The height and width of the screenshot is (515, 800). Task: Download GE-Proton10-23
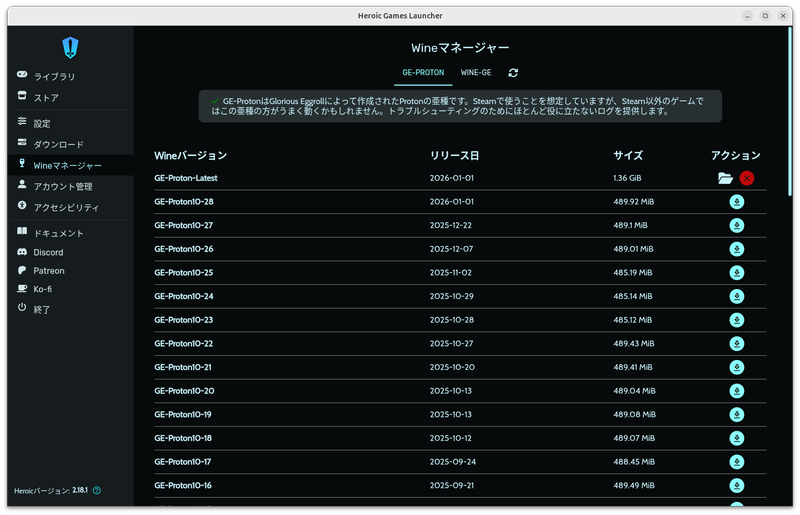[736, 320]
